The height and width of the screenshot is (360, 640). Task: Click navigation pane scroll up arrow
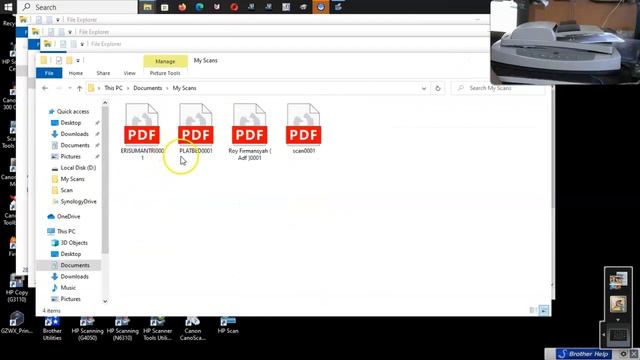click(x=105, y=103)
